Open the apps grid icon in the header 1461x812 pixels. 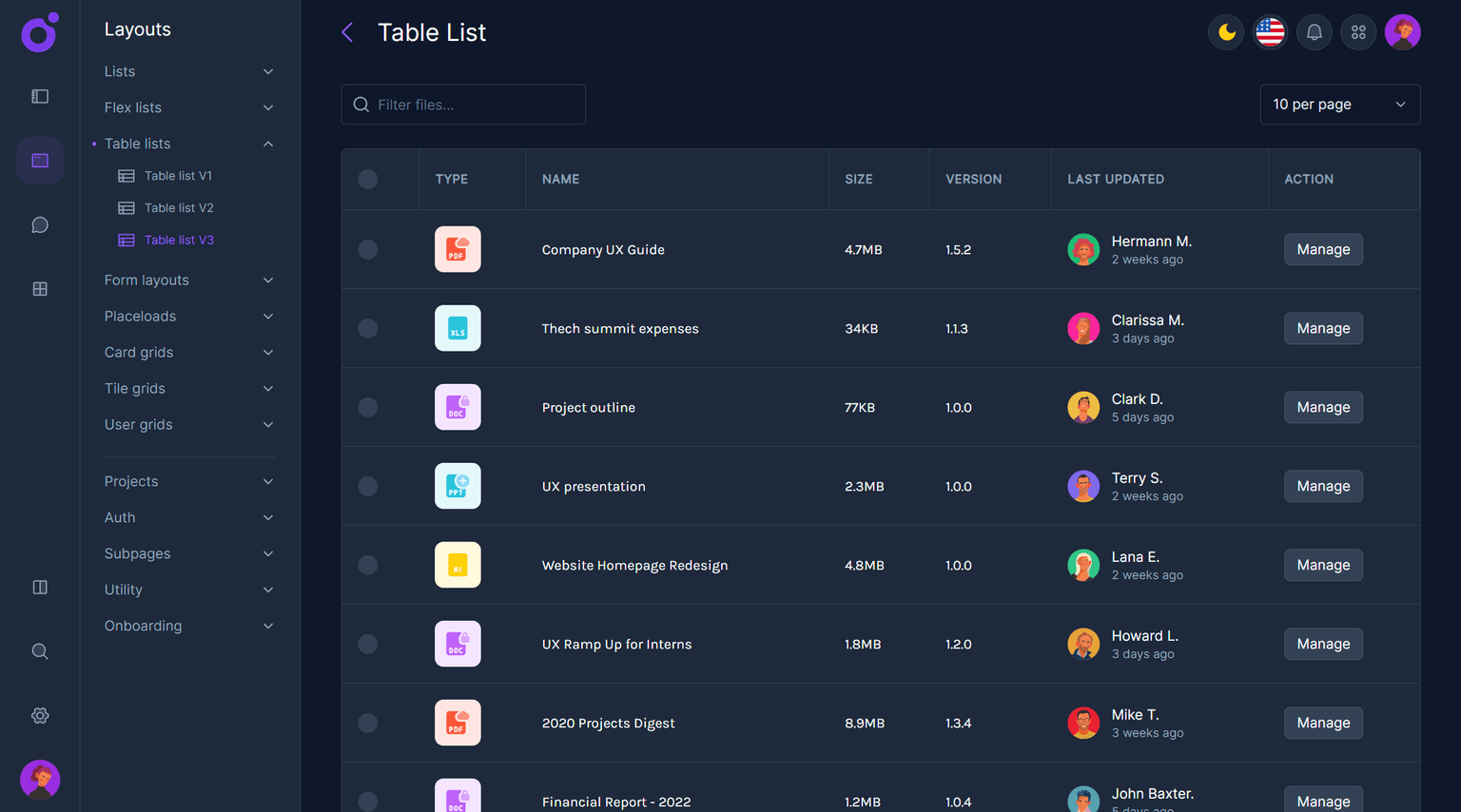[1358, 31]
